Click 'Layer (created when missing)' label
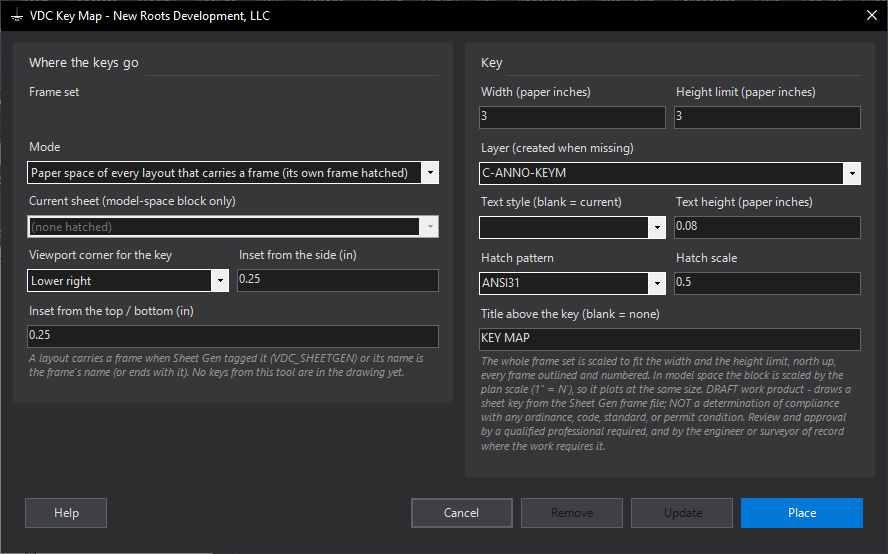The image size is (888, 554). coord(557,148)
